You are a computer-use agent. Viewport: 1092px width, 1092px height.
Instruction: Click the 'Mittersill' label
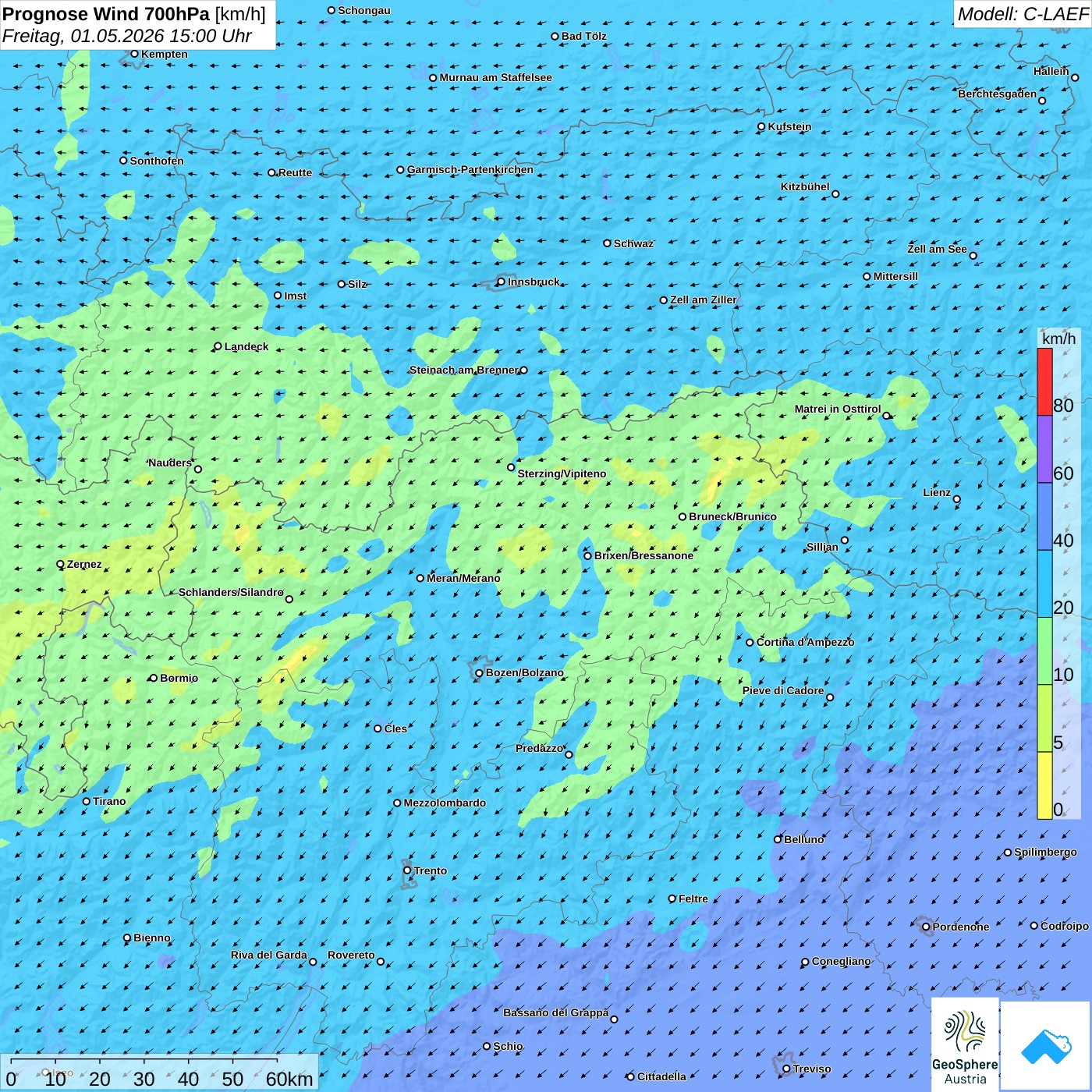coord(896,276)
